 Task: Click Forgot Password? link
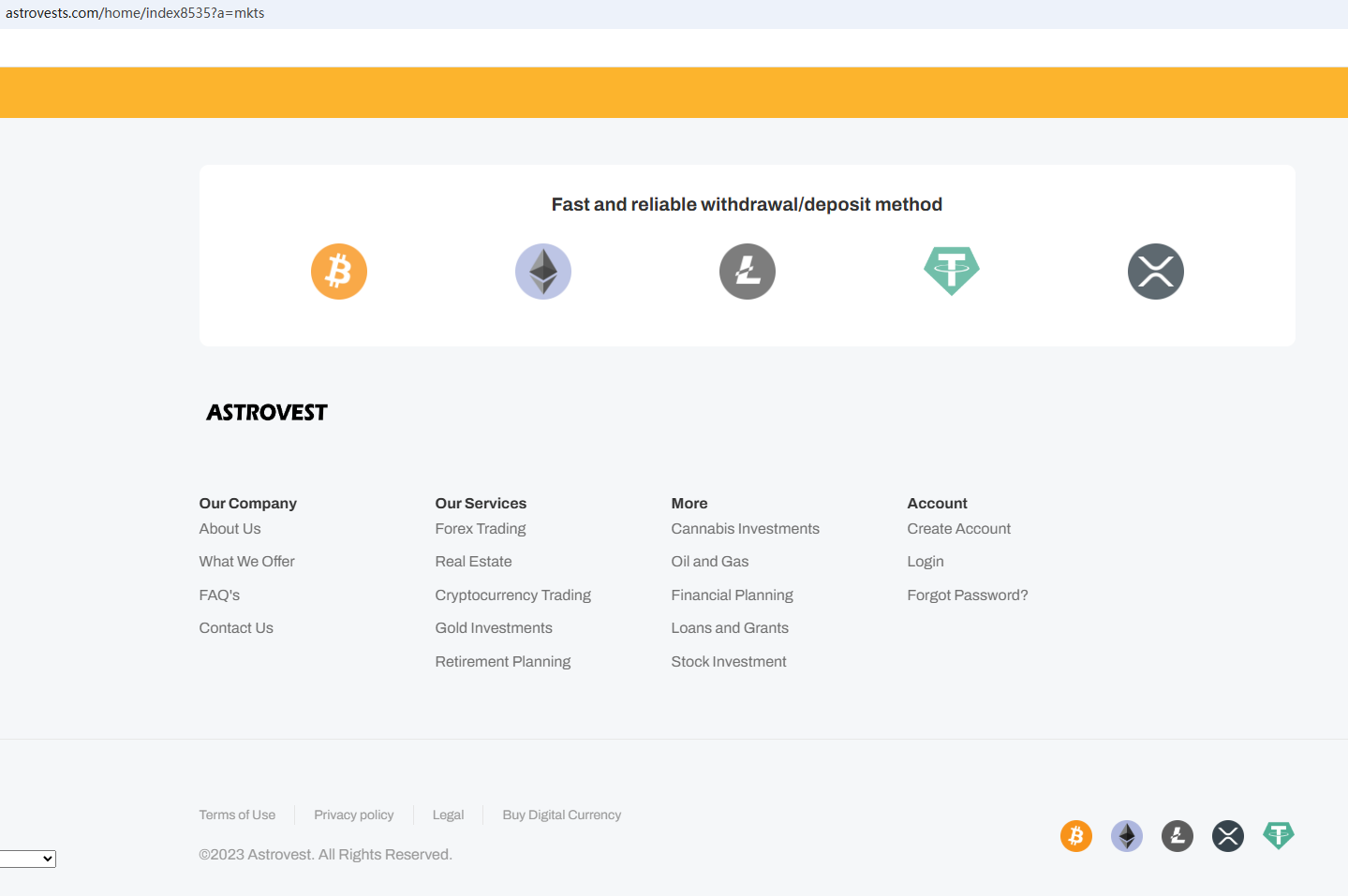click(x=968, y=595)
